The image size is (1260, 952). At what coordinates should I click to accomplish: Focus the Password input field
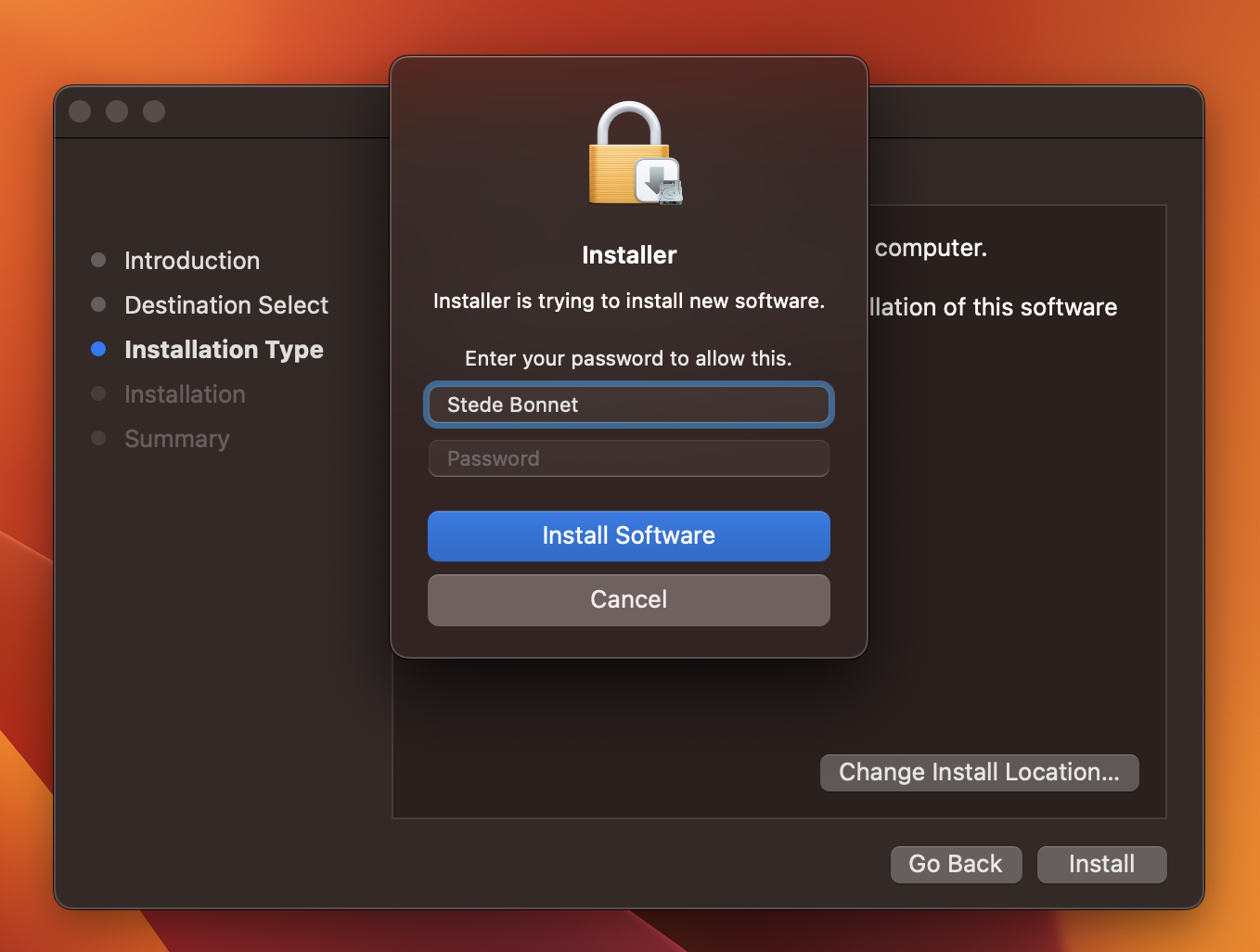click(629, 458)
